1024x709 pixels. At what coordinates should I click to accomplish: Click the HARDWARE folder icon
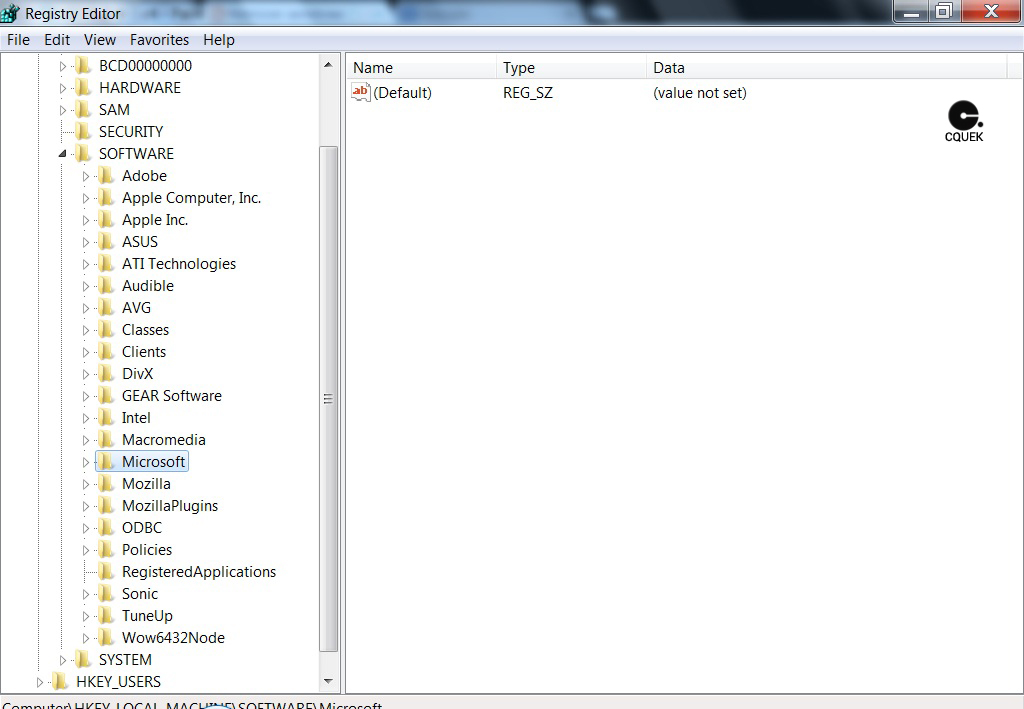[83, 87]
